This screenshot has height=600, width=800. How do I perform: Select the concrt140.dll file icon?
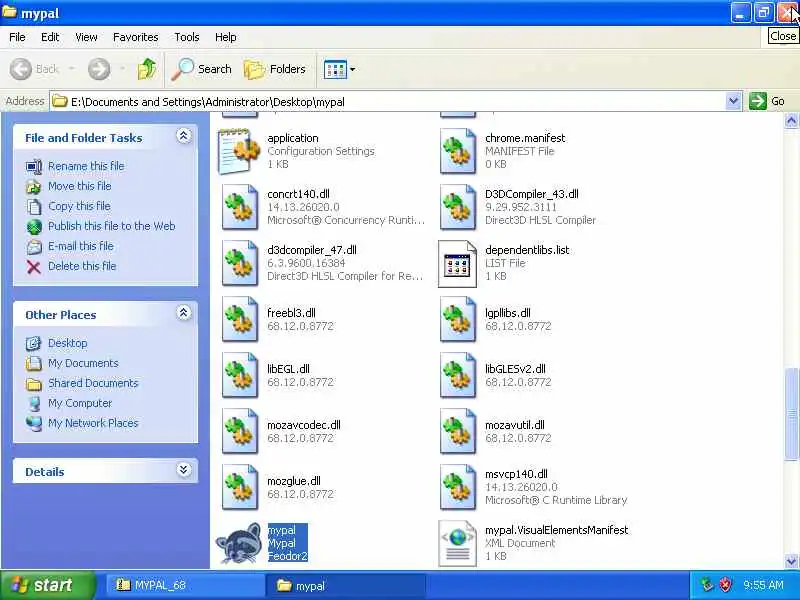[239, 207]
